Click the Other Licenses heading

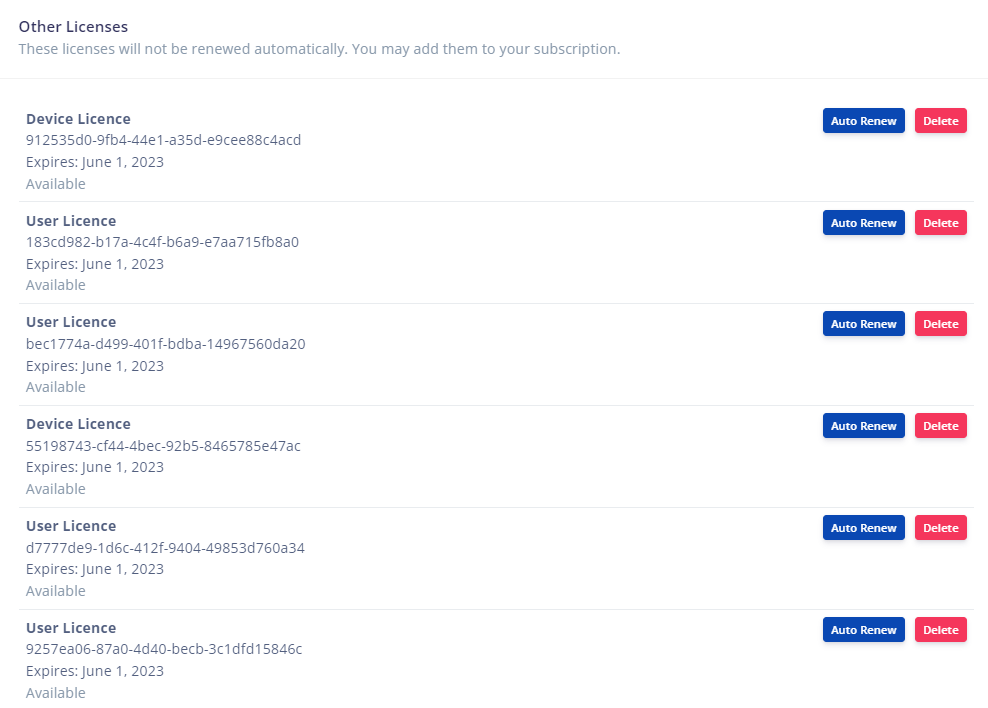coord(73,26)
